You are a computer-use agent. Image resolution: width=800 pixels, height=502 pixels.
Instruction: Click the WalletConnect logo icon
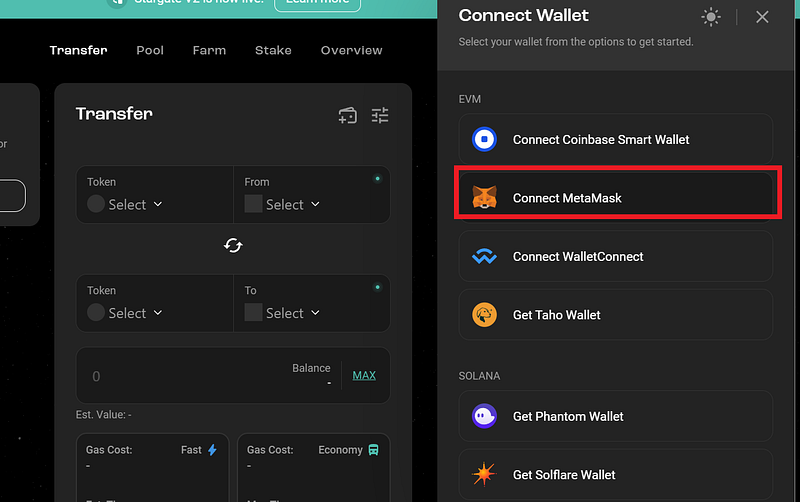point(484,256)
